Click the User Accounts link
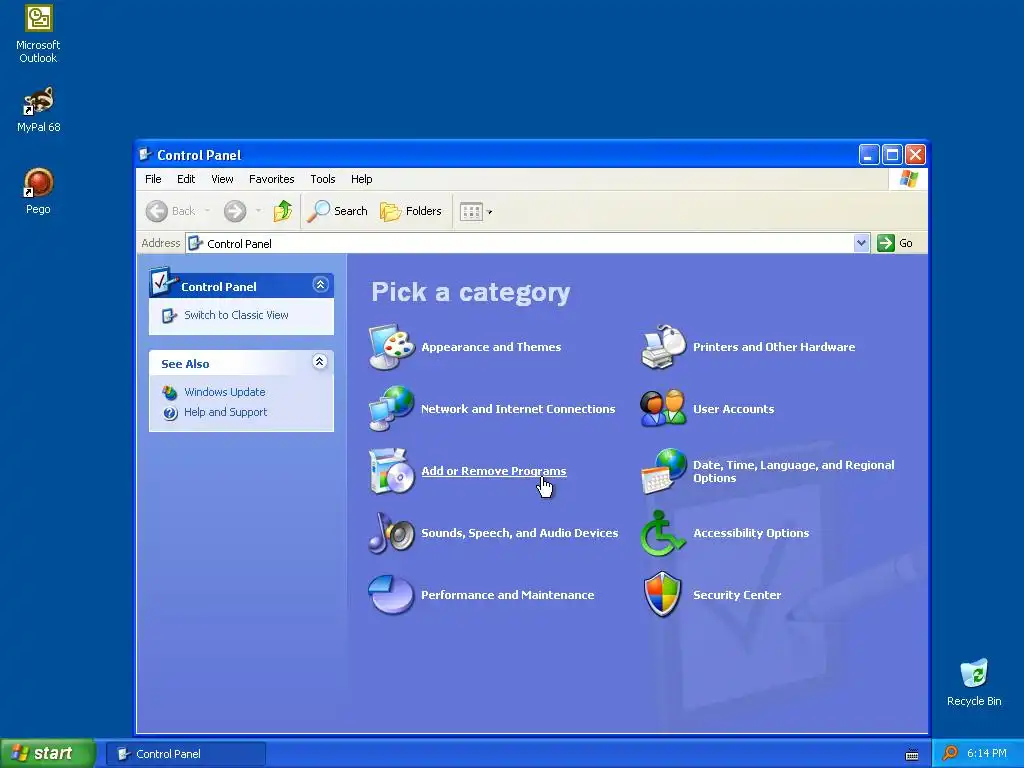1024x768 pixels. [x=733, y=409]
